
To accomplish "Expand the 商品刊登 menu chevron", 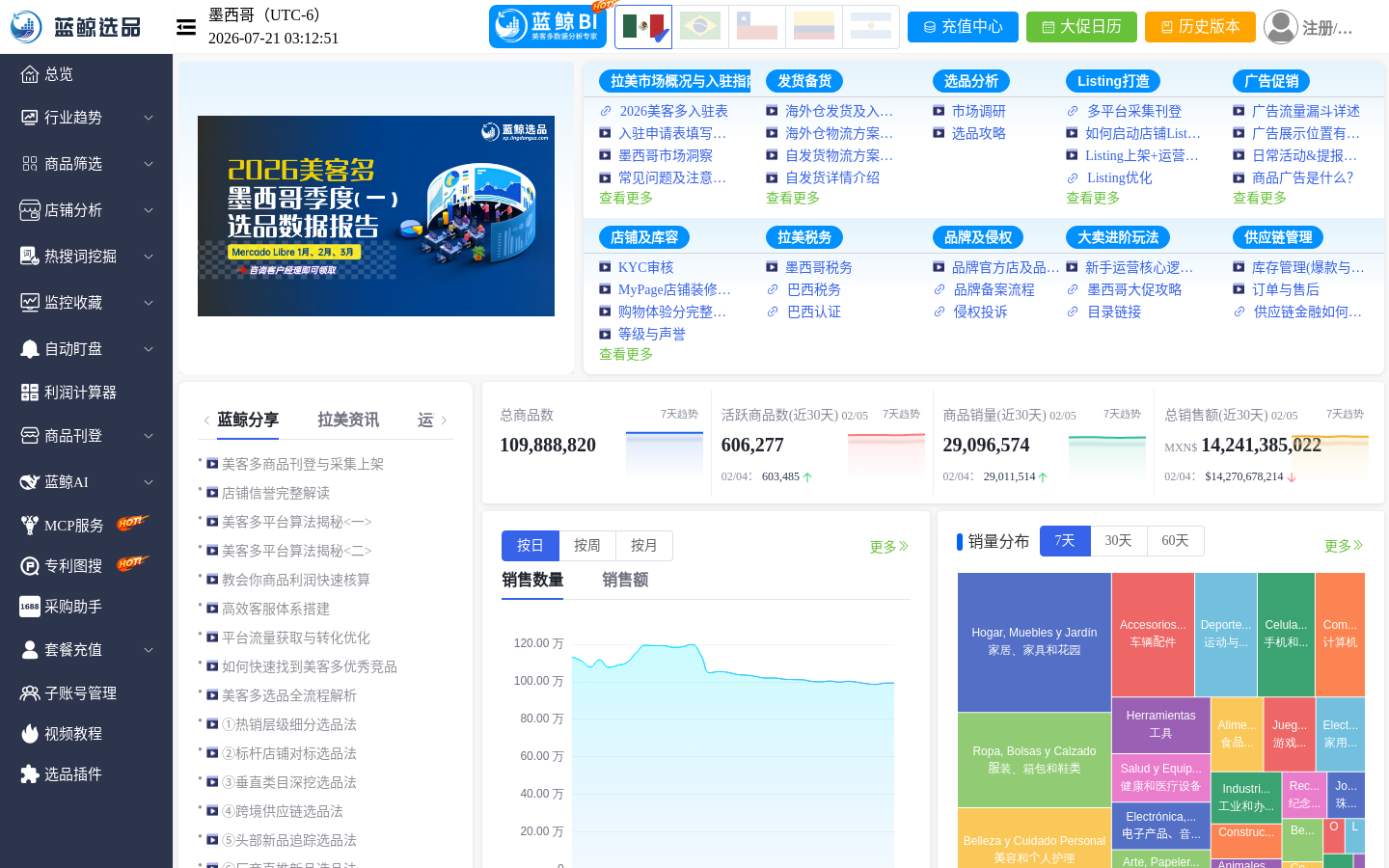I will [149, 436].
